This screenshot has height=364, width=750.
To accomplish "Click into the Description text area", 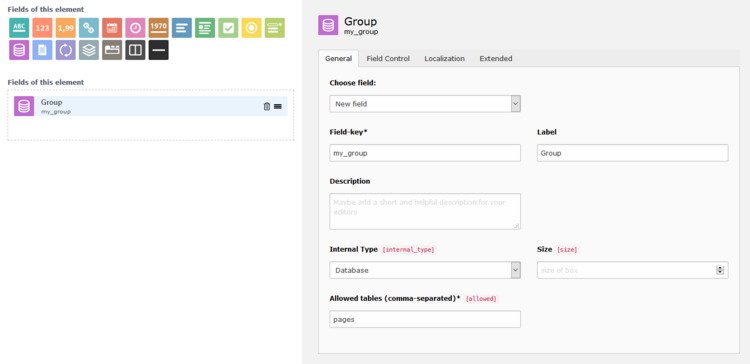I will 425,211.
